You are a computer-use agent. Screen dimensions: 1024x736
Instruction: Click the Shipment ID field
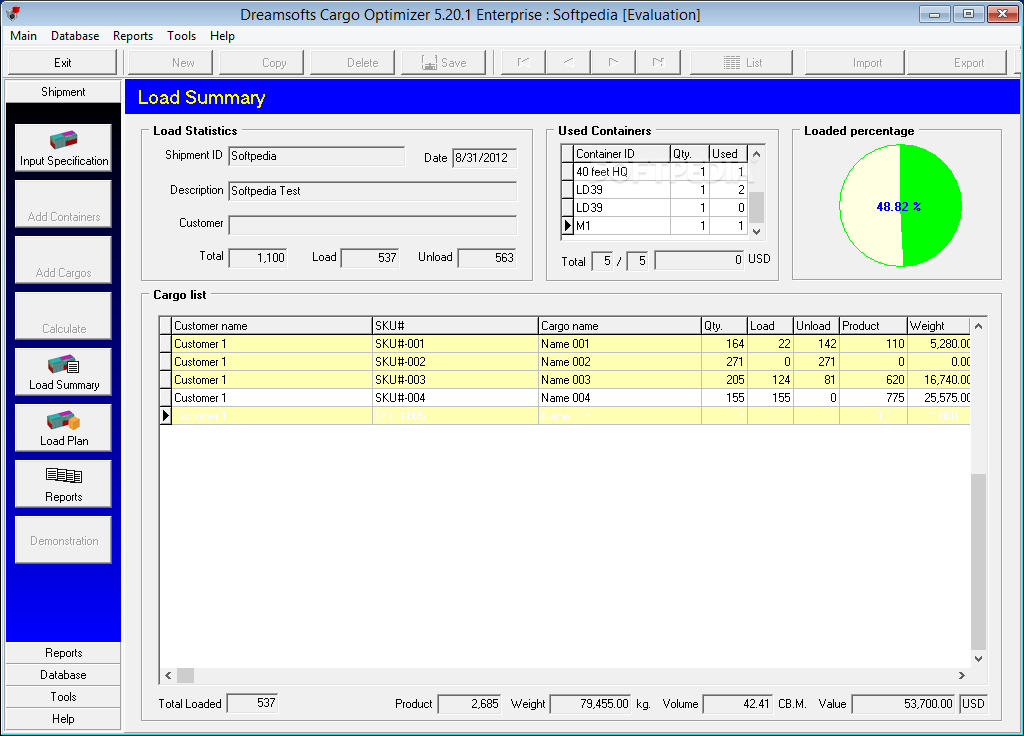coord(317,156)
